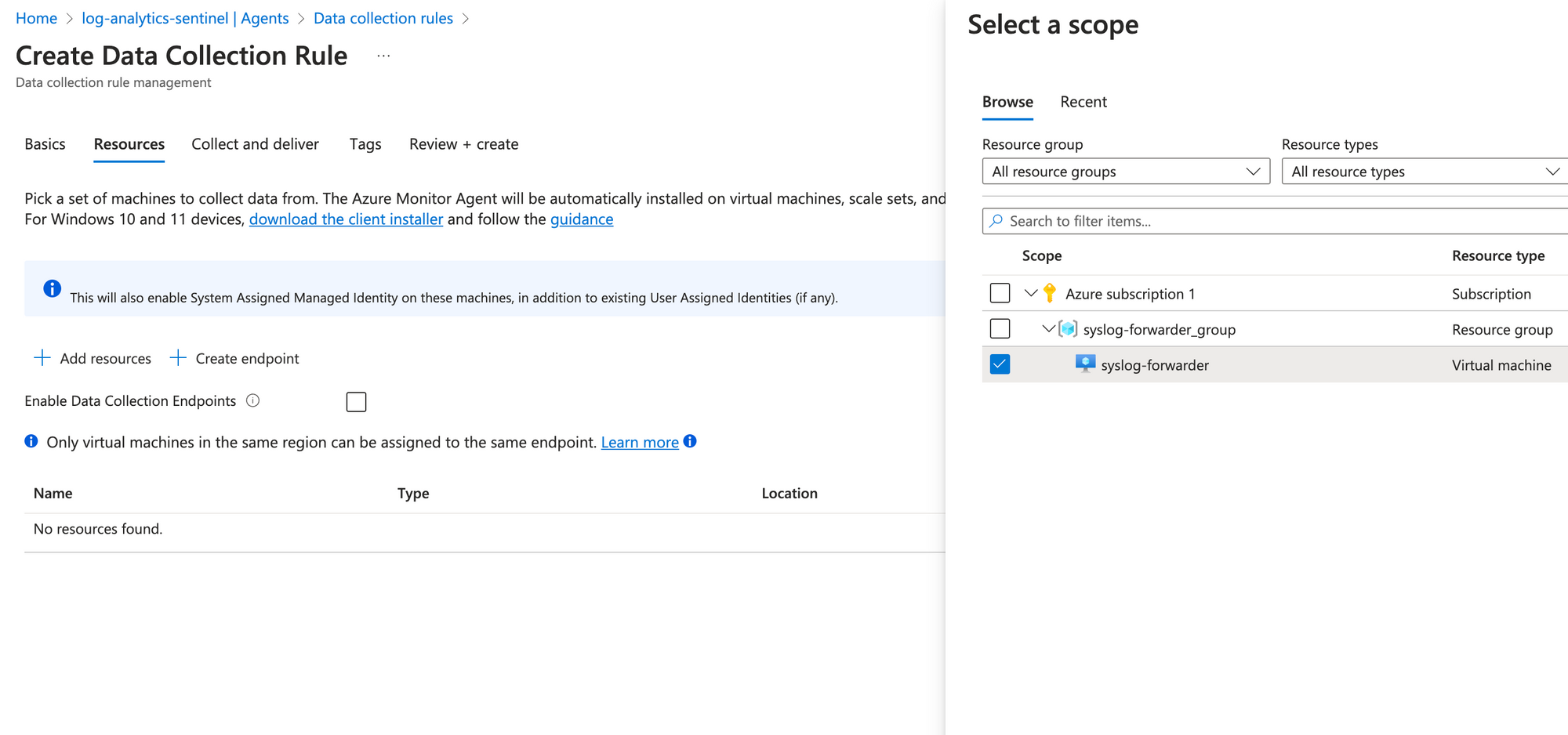
Task: Open the Resource group dropdown
Action: coord(1126,172)
